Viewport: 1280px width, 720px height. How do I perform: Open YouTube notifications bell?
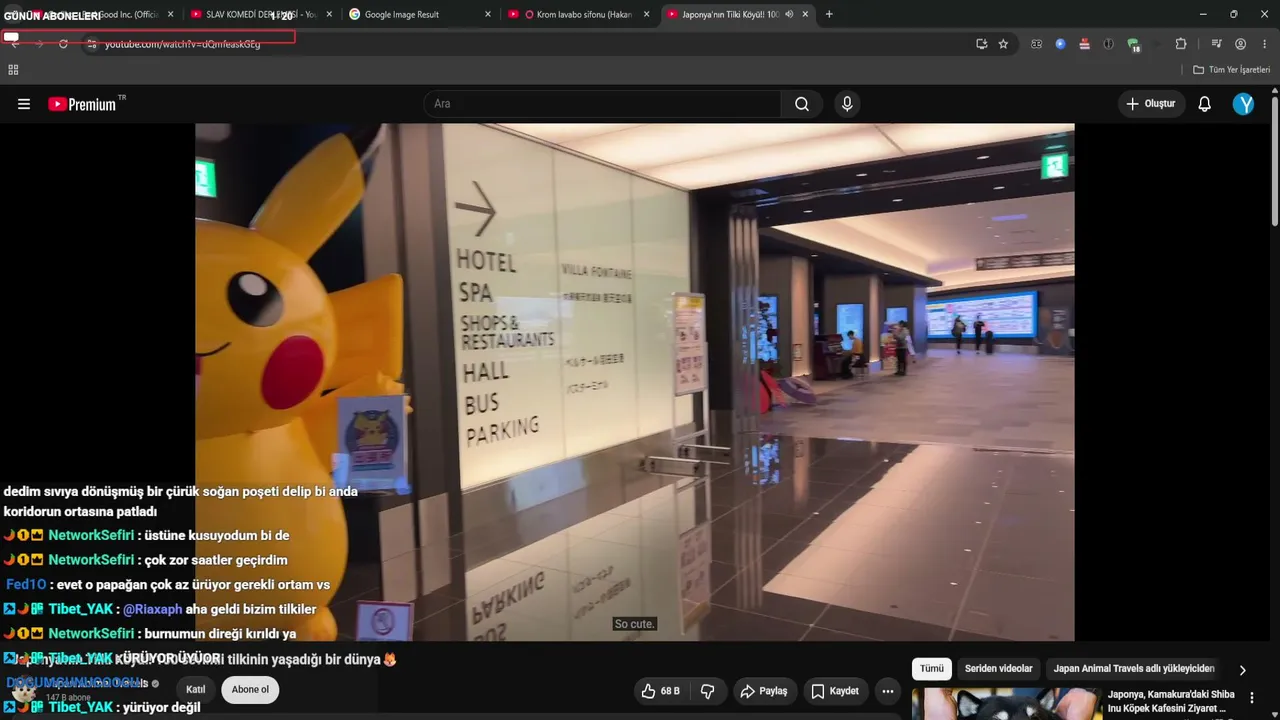click(1205, 104)
